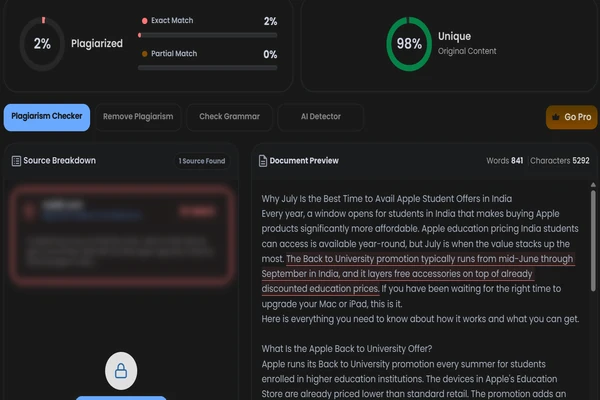The image size is (600, 400).
Task: Click the scrollbar up arrow
Action: tap(593, 185)
